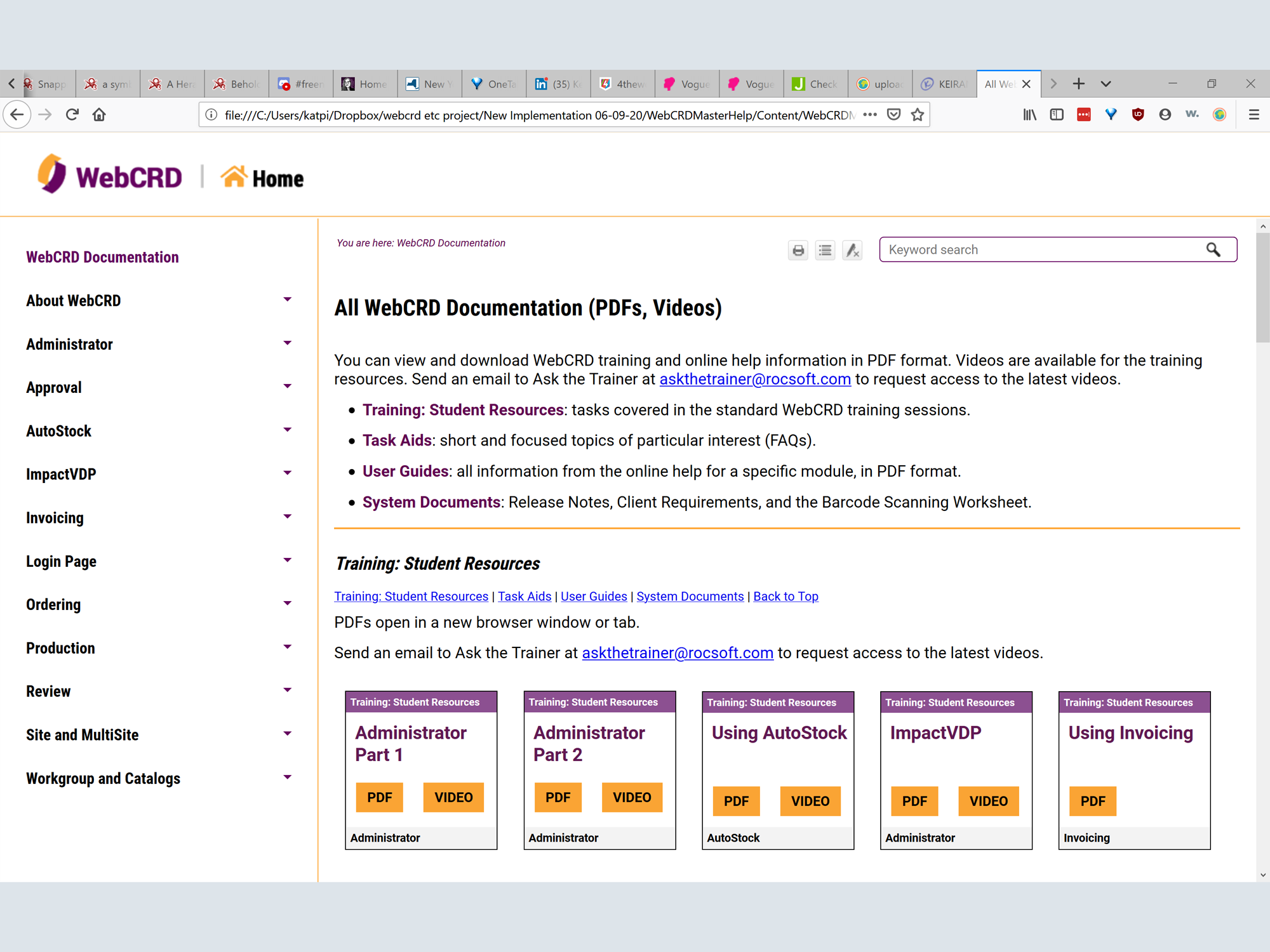Print the topic using the printer icon
1270x952 pixels.
798,251
